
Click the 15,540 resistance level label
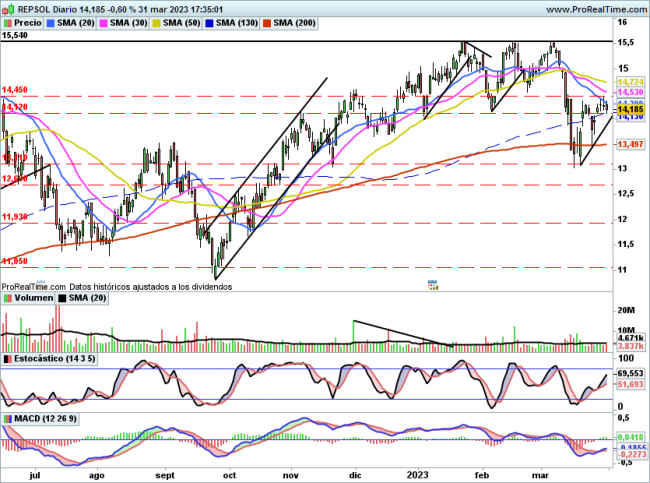coord(15,36)
